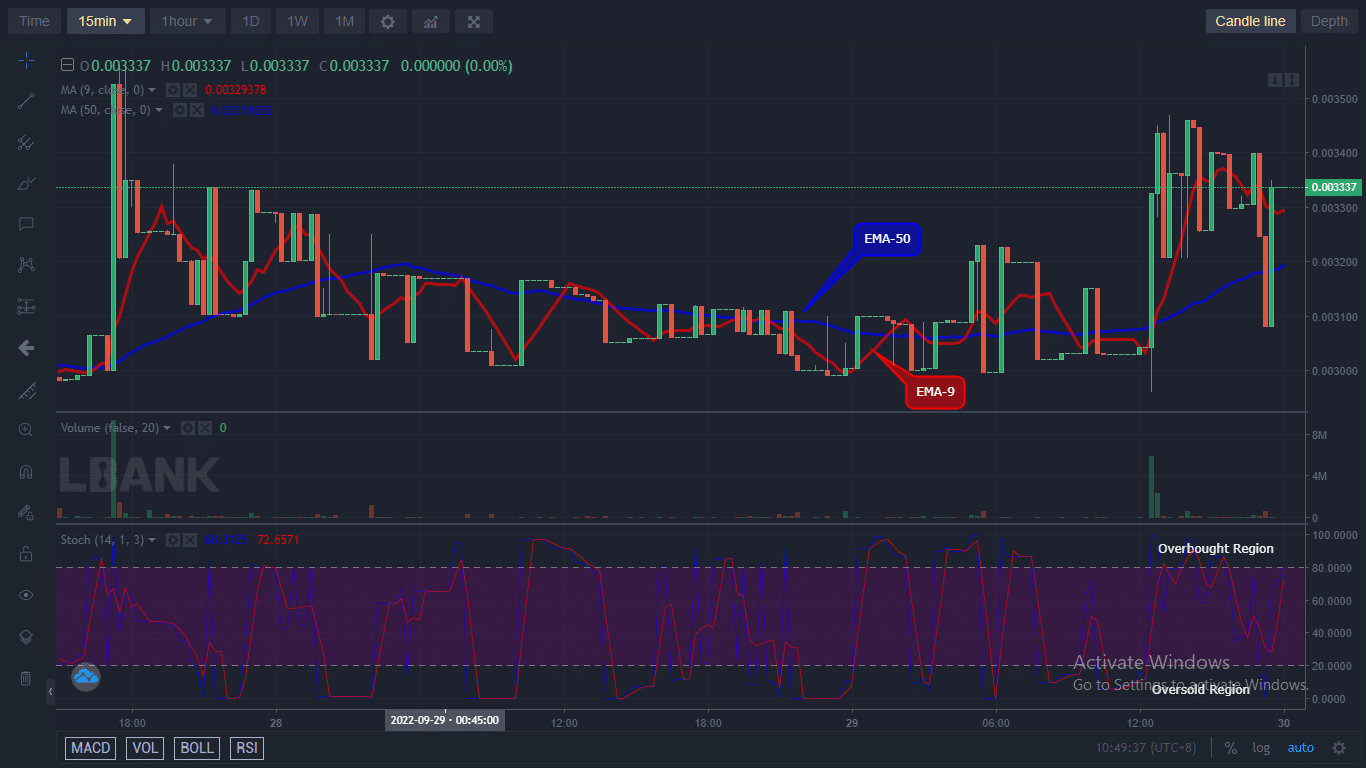Activate the zoom in tool
The image size is (1366, 768).
tap(26, 430)
